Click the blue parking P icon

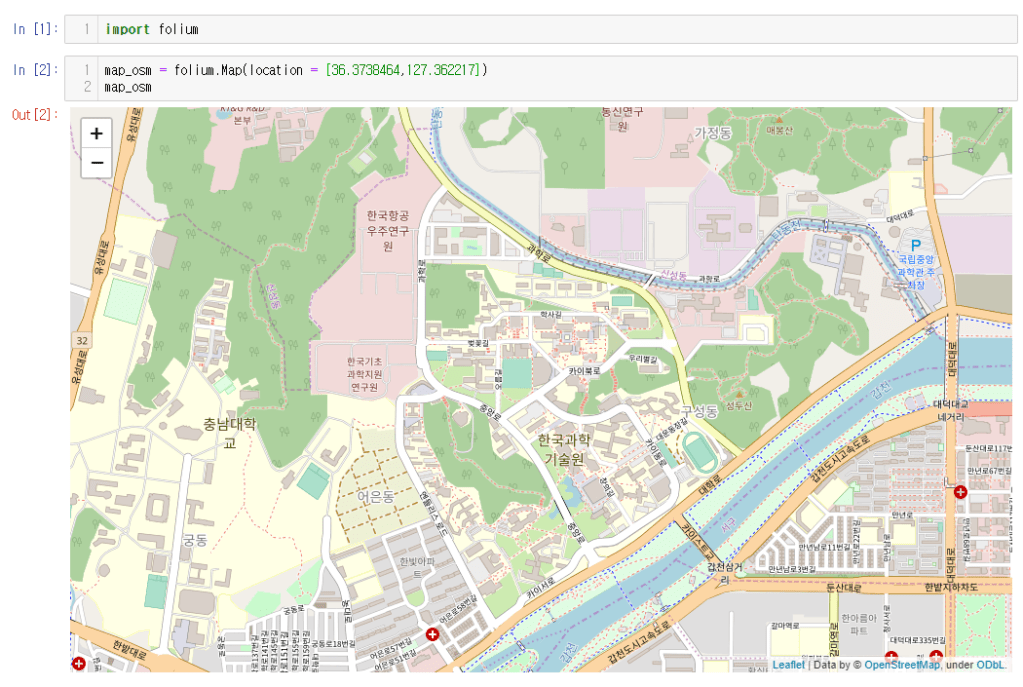tap(914, 244)
